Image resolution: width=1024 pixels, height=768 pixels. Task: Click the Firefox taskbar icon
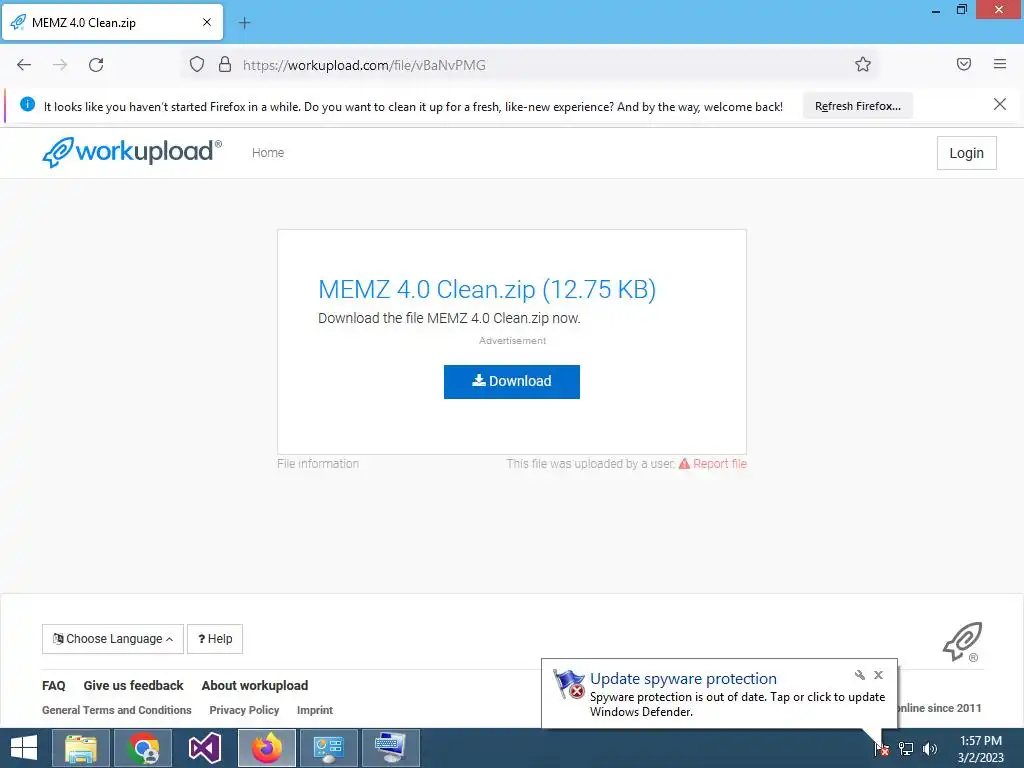click(267, 748)
